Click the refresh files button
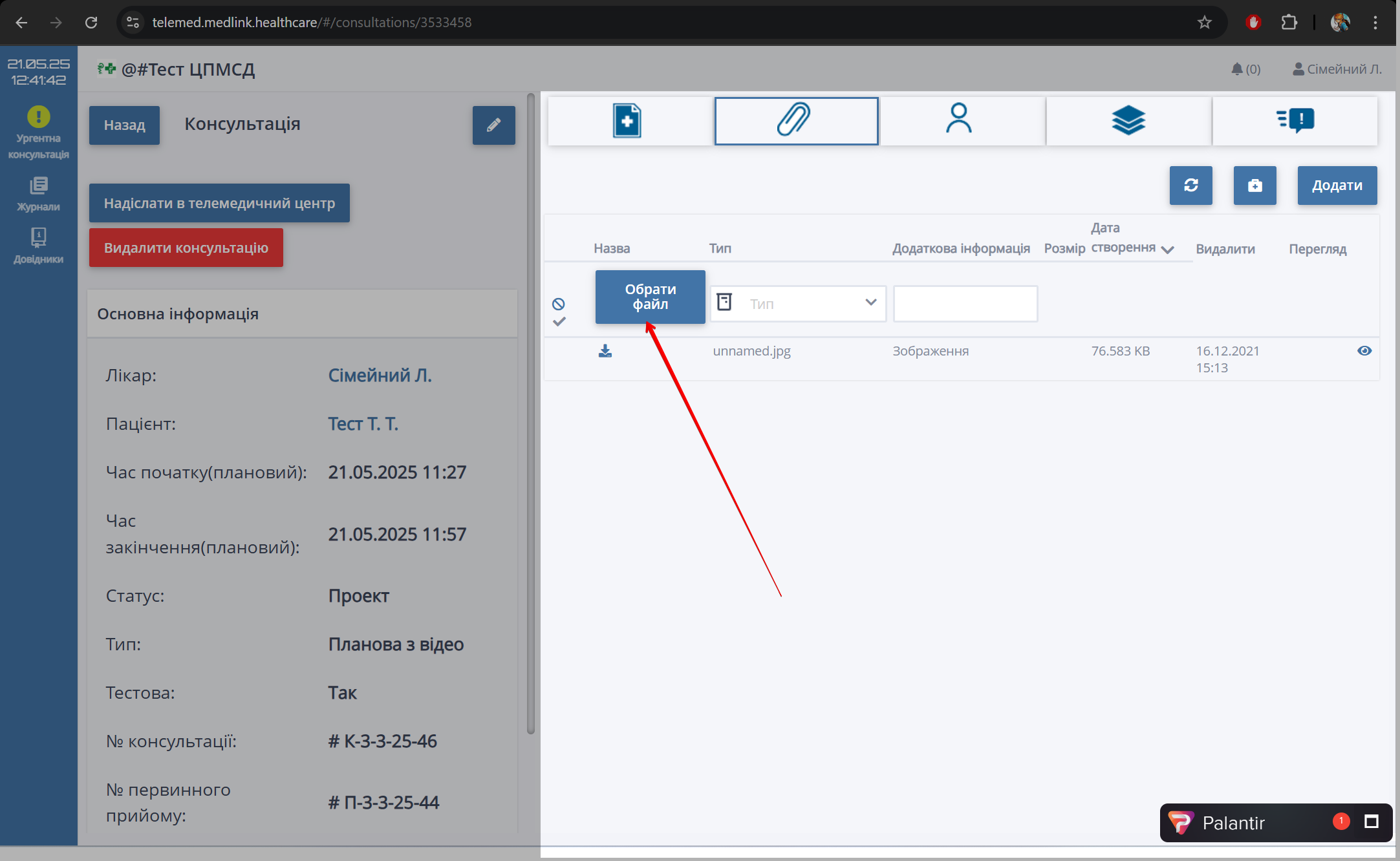 1190,186
